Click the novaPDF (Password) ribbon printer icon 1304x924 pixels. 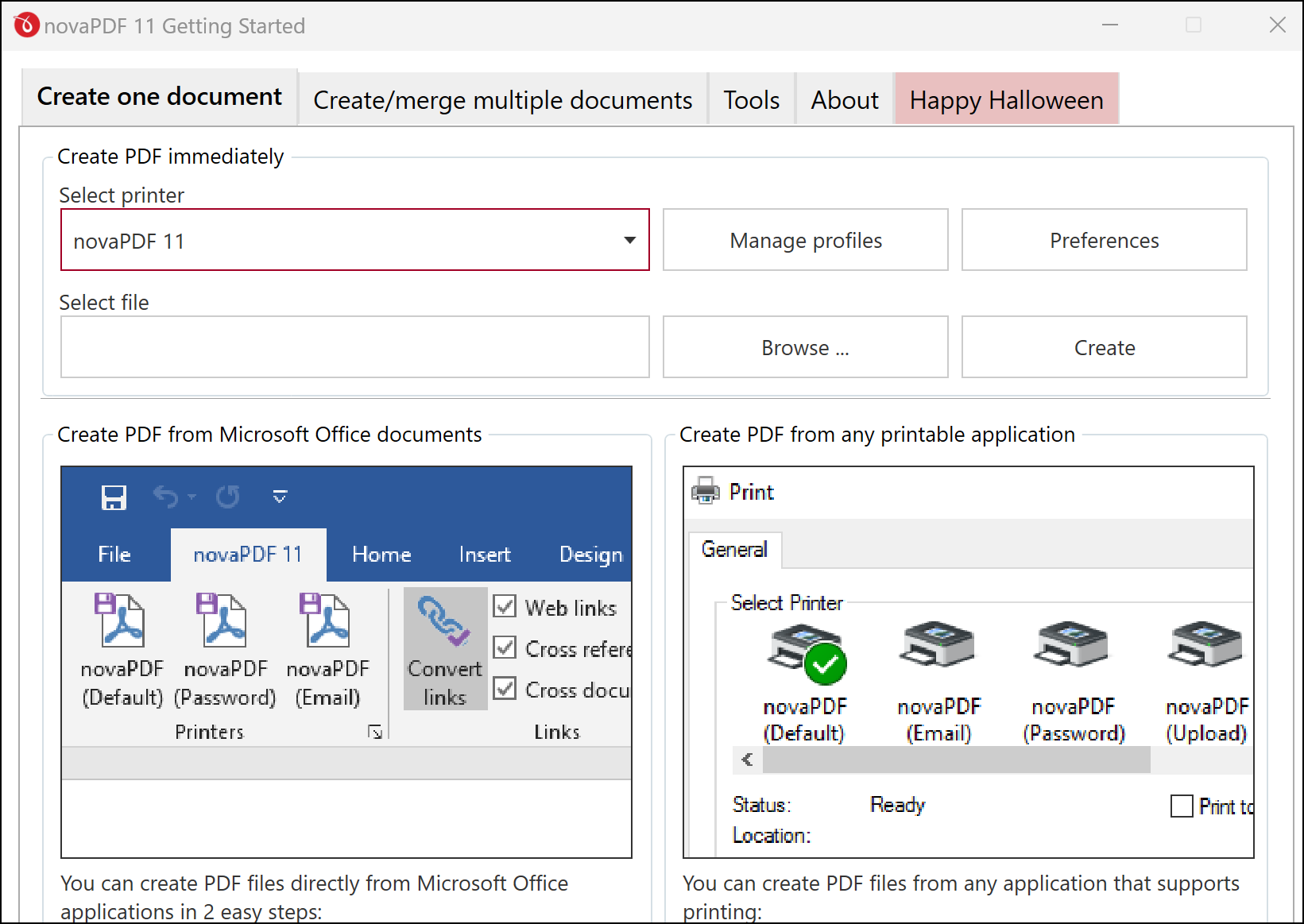click(222, 620)
